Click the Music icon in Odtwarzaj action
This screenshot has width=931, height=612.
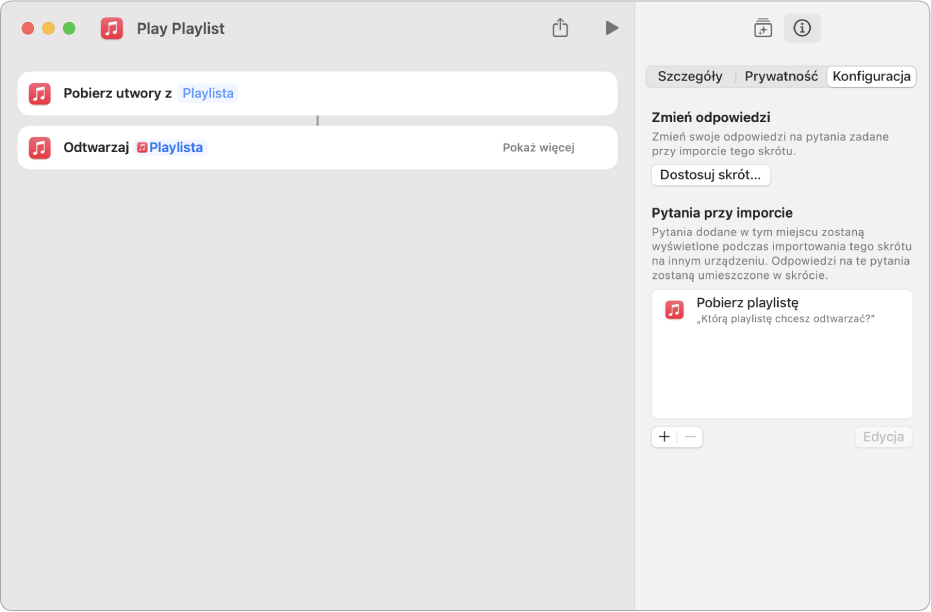pos(40,148)
